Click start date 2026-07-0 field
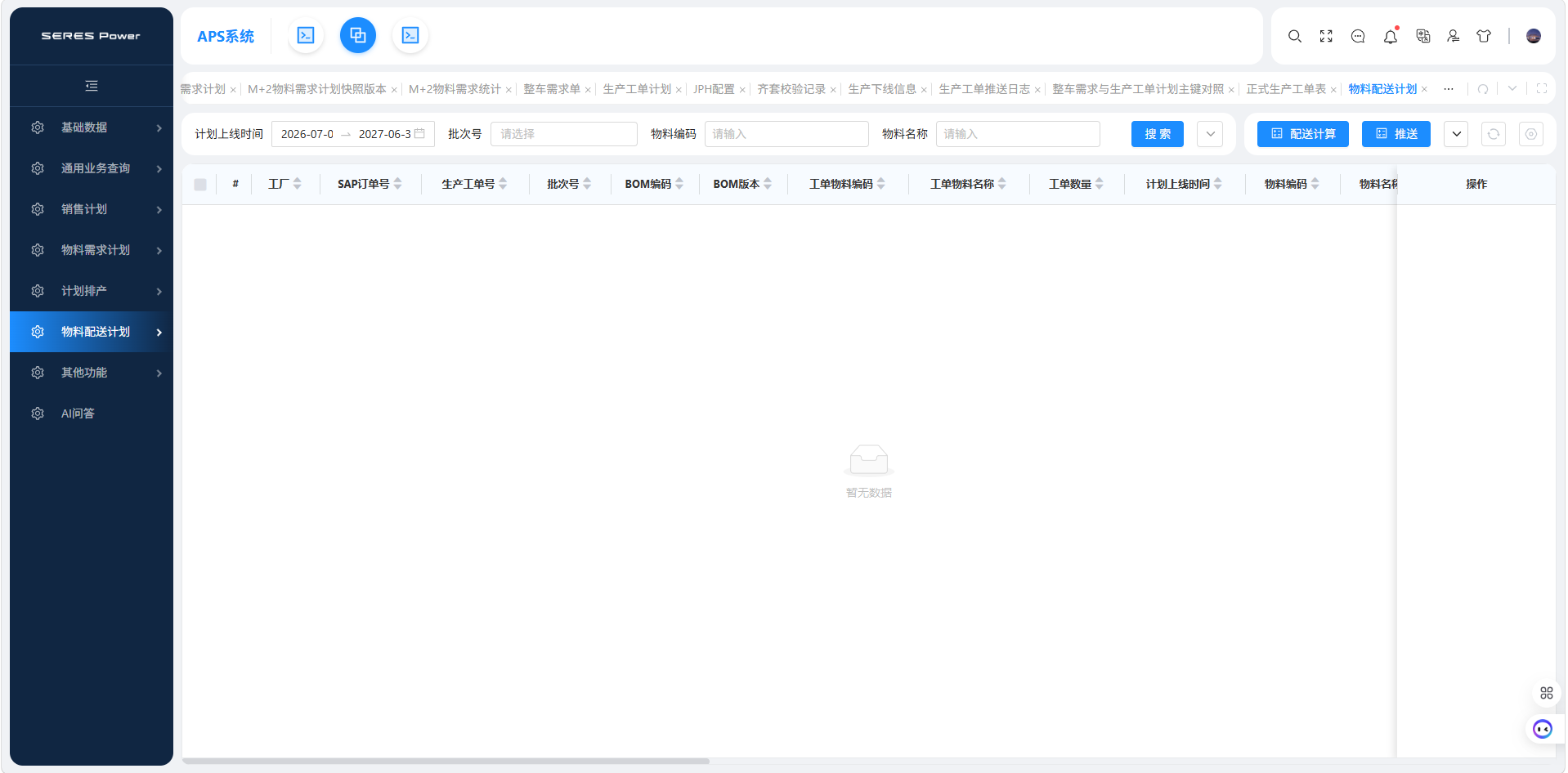This screenshot has height=773, width=1568. click(x=307, y=134)
